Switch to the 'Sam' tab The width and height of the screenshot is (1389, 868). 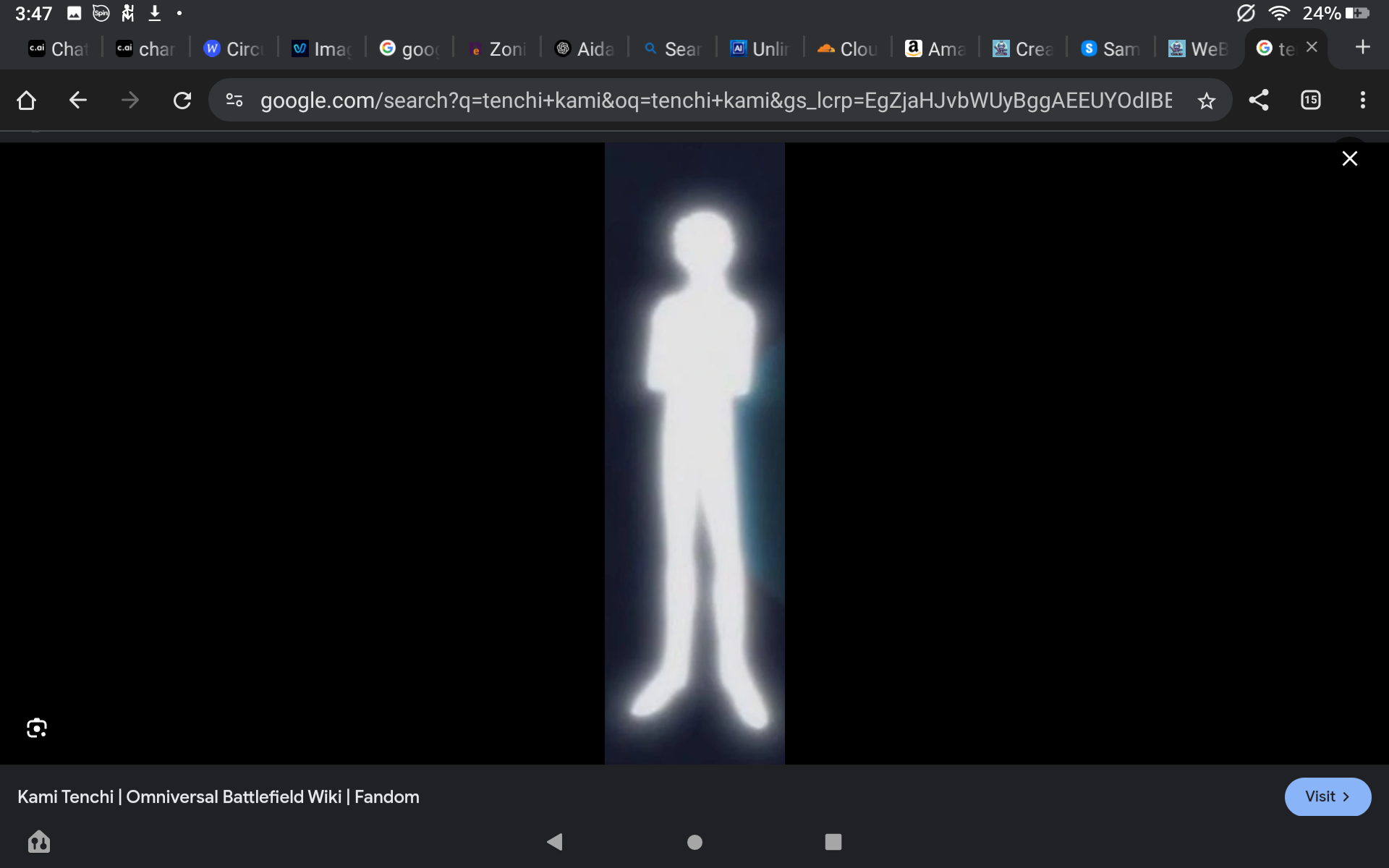click(1111, 48)
